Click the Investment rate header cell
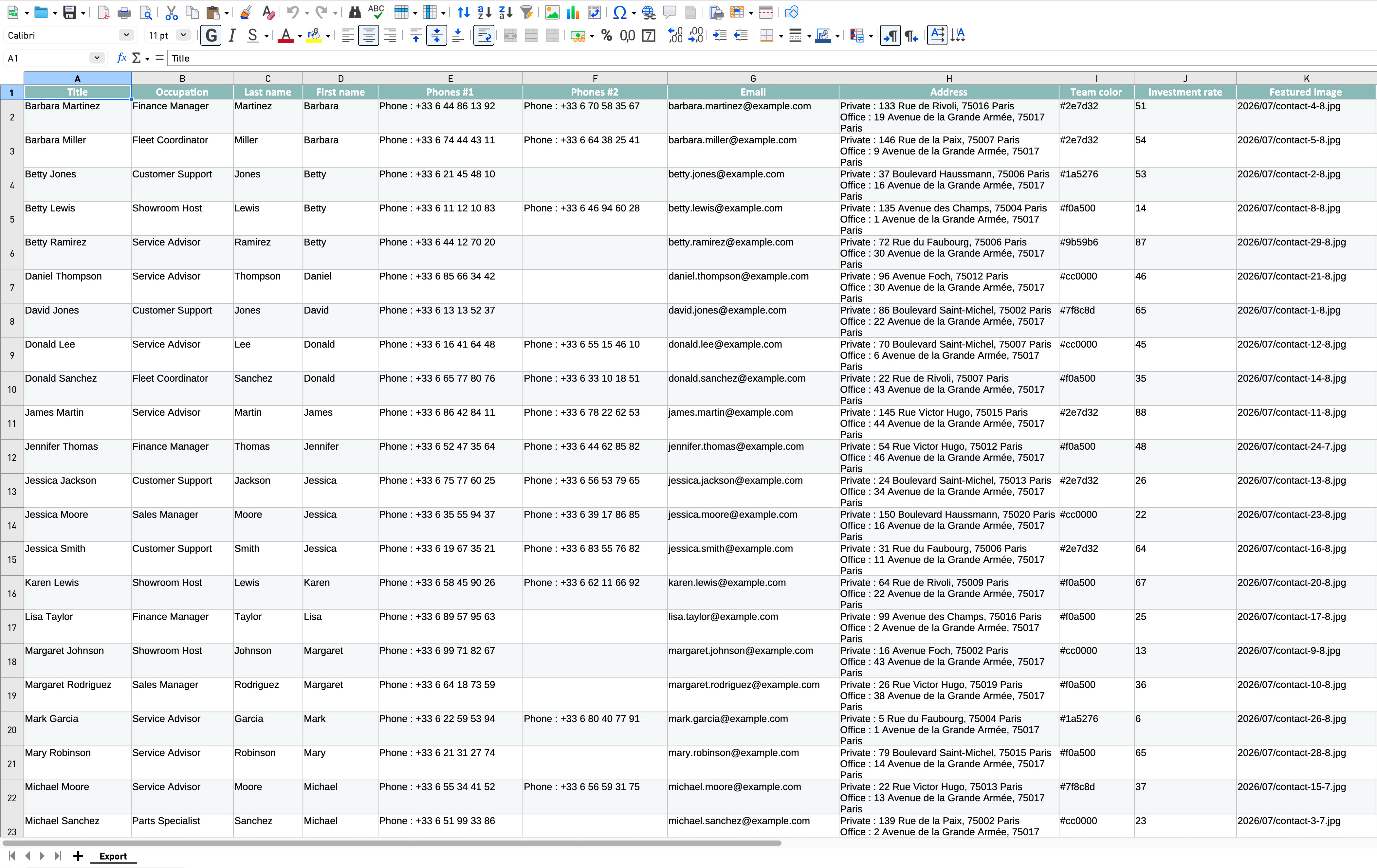1377x868 pixels. pos(1185,92)
